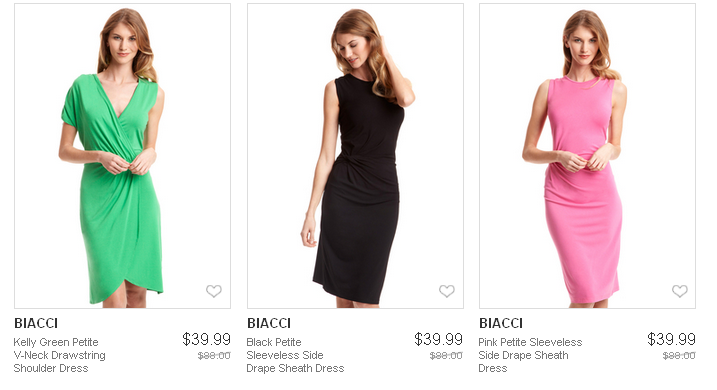
Task: Open Kelly Green Petite V-Neck Drawstring Shoulder Dress
Action: tap(59, 355)
